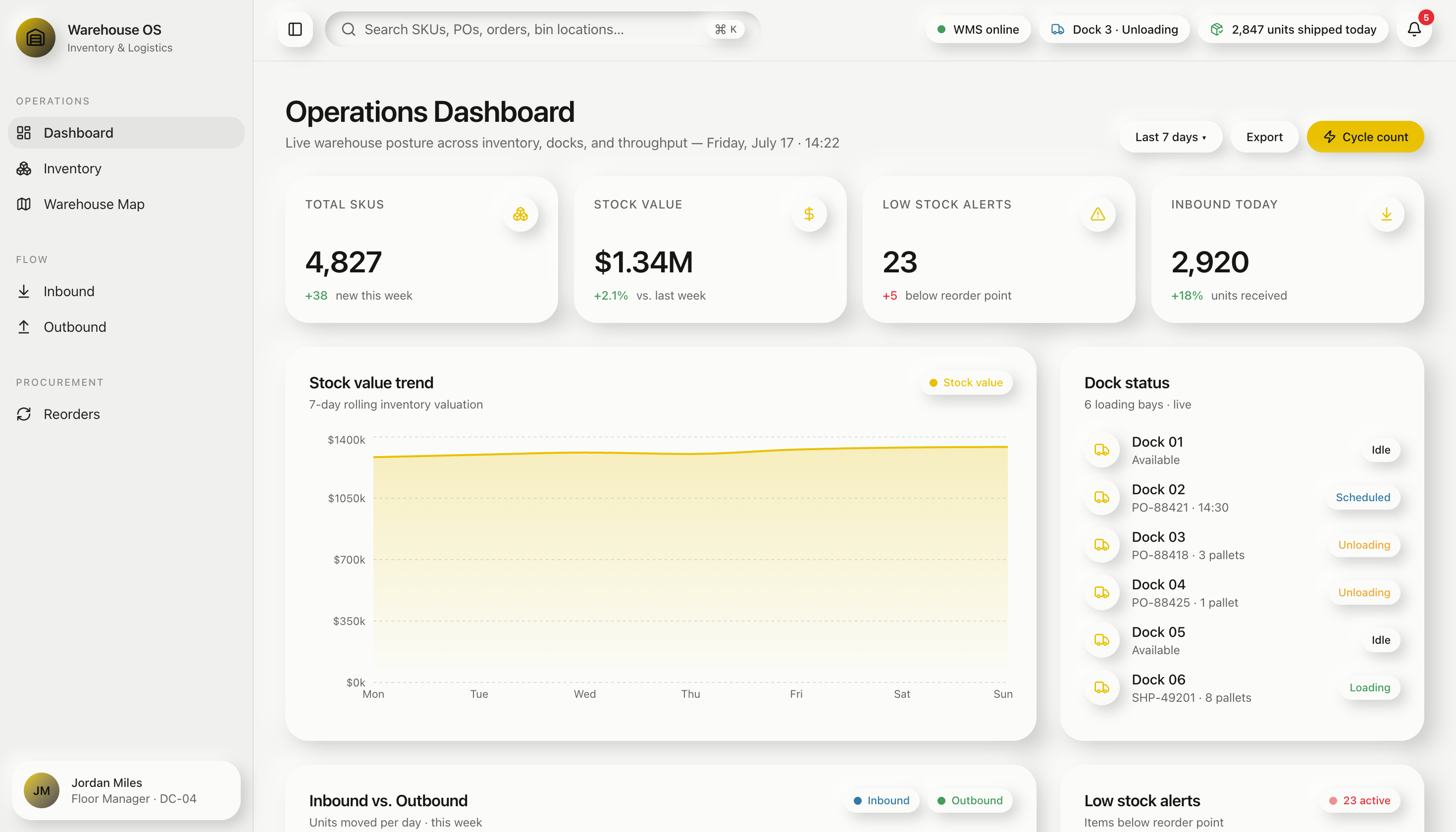Click the Low Stock Alerts warning icon
1456x832 pixels.
point(1098,214)
